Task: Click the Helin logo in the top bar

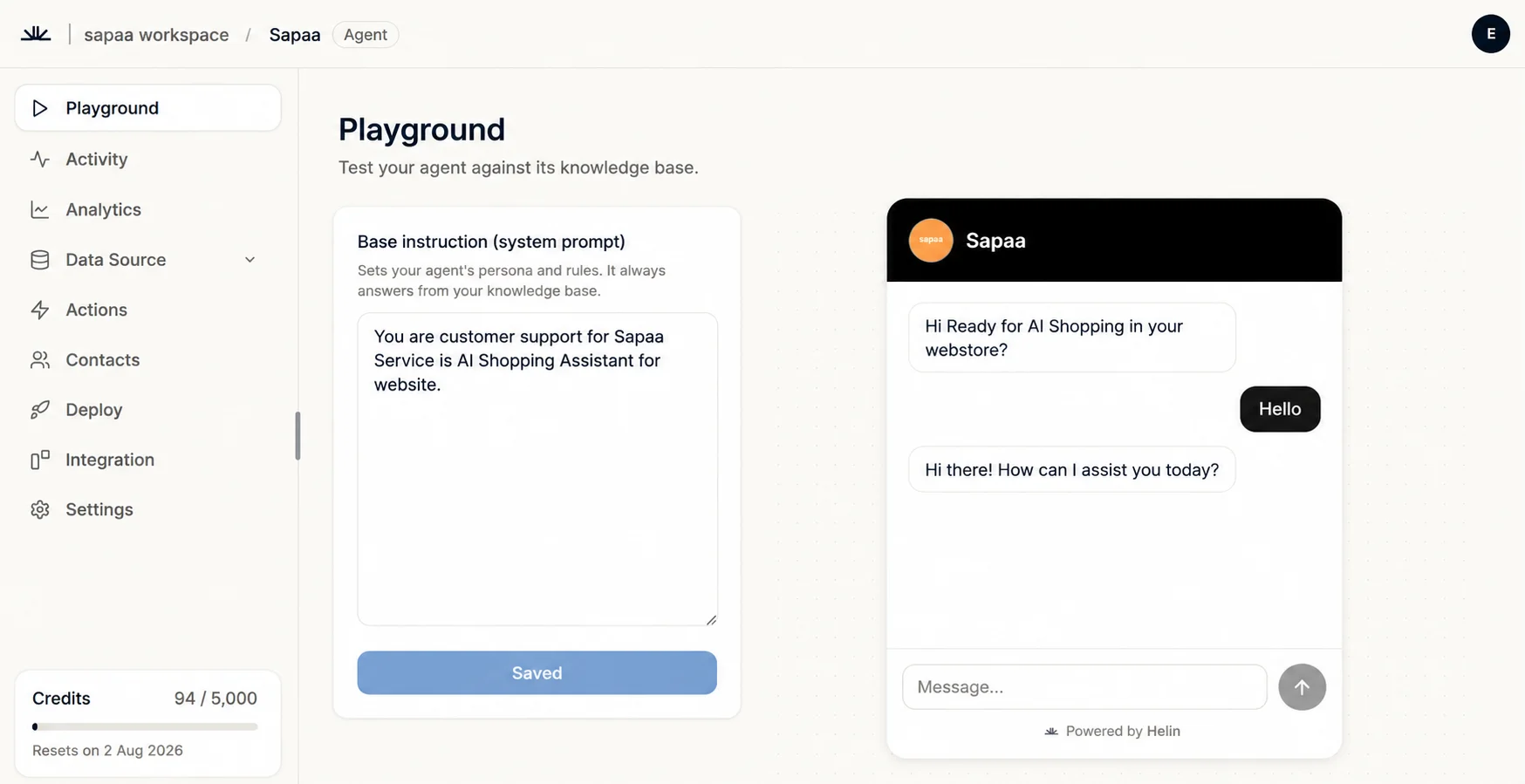Action: pos(36,34)
